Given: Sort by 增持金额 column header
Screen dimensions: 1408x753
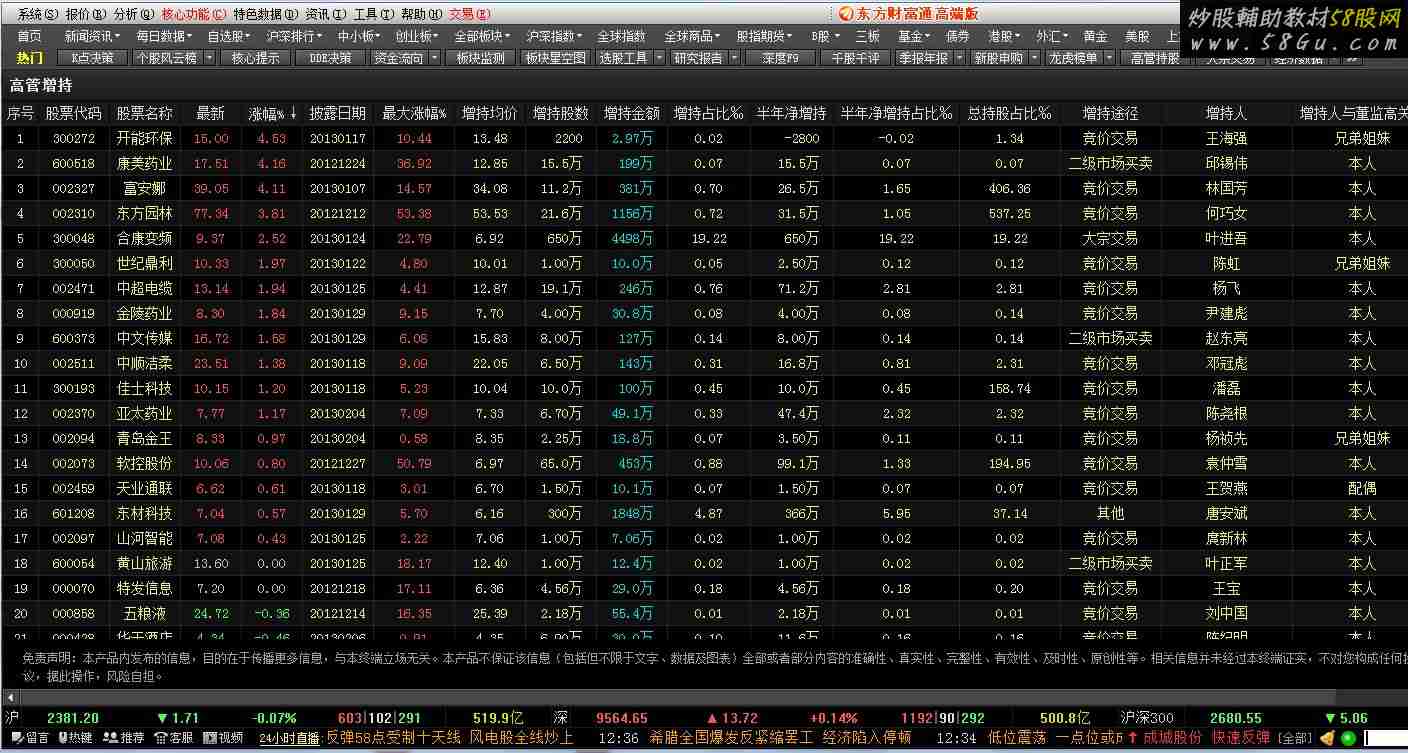Looking at the screenshot, I should (x=631, y=113).
